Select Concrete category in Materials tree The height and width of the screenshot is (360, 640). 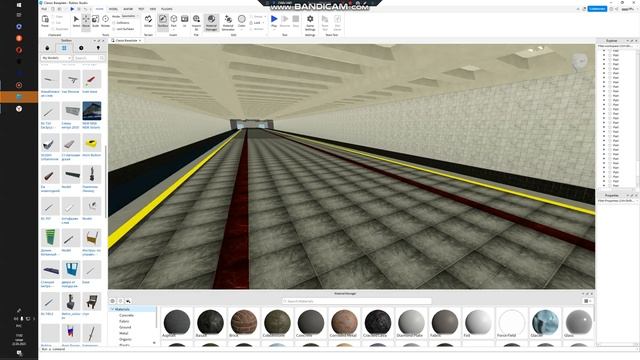point(126,316)
